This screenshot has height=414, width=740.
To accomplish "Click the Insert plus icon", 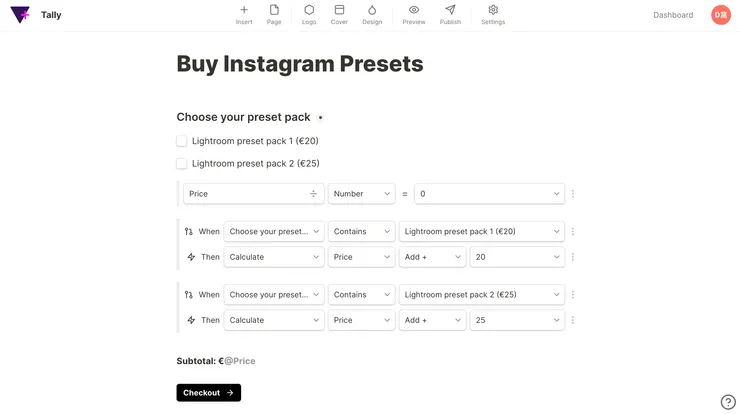I will [x=244, y=10].
